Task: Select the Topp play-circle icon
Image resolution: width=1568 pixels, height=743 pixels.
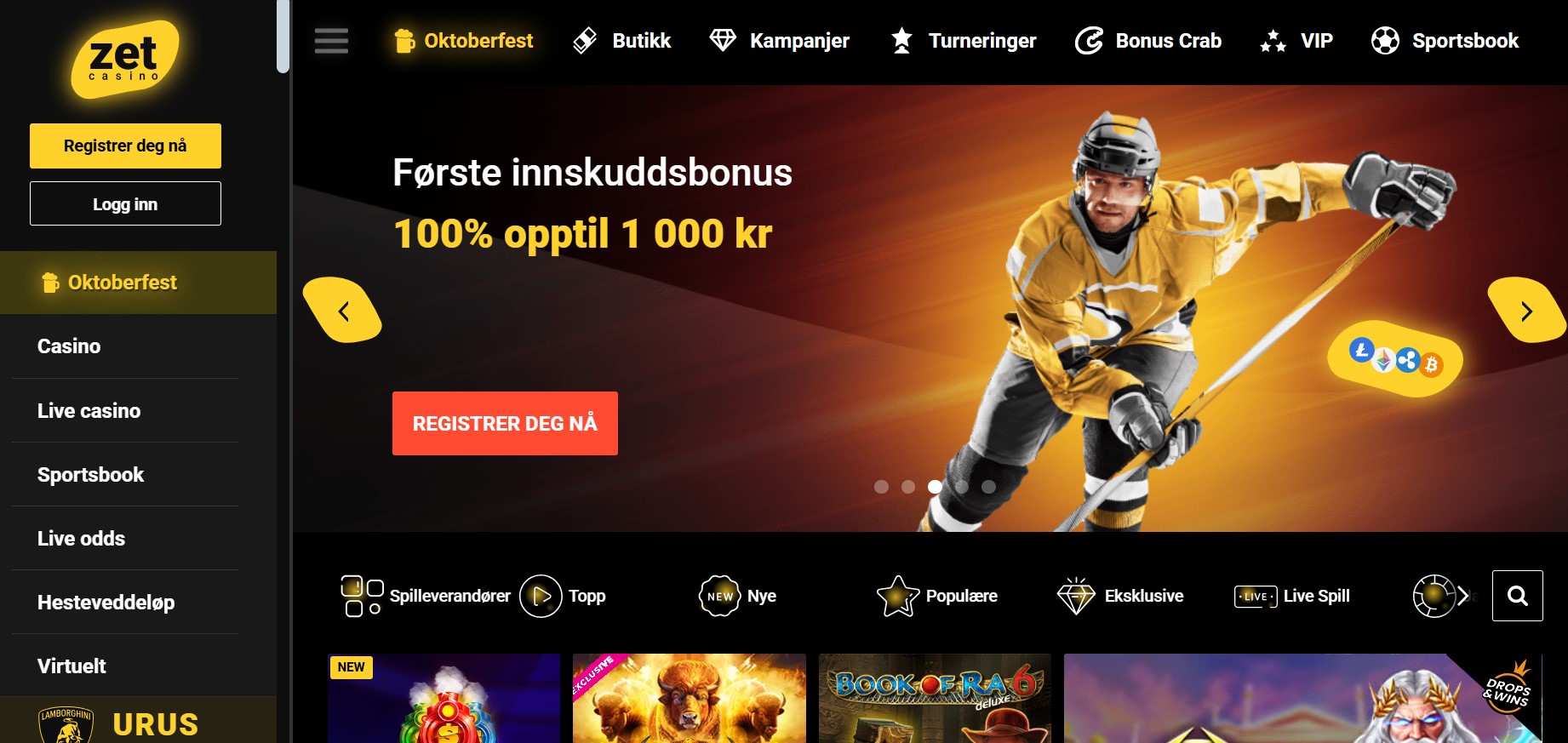Action: click(541, 596)
